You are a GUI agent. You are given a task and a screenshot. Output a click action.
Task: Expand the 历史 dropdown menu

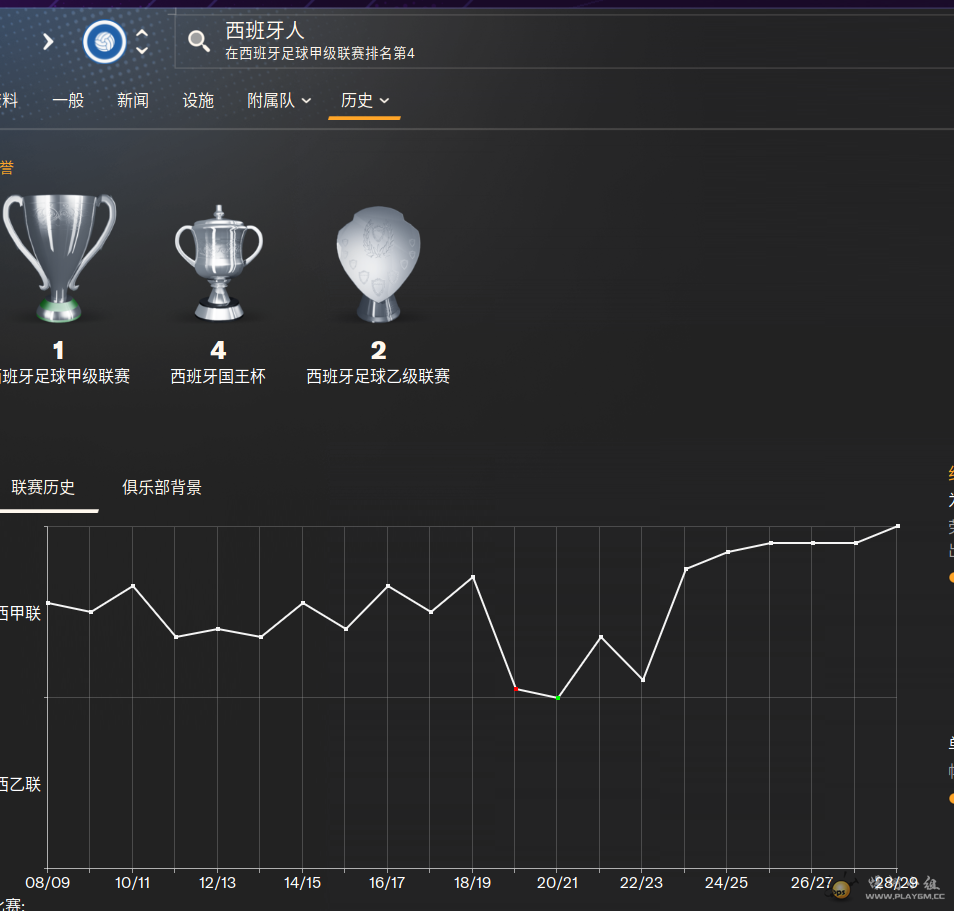(364, 100)
